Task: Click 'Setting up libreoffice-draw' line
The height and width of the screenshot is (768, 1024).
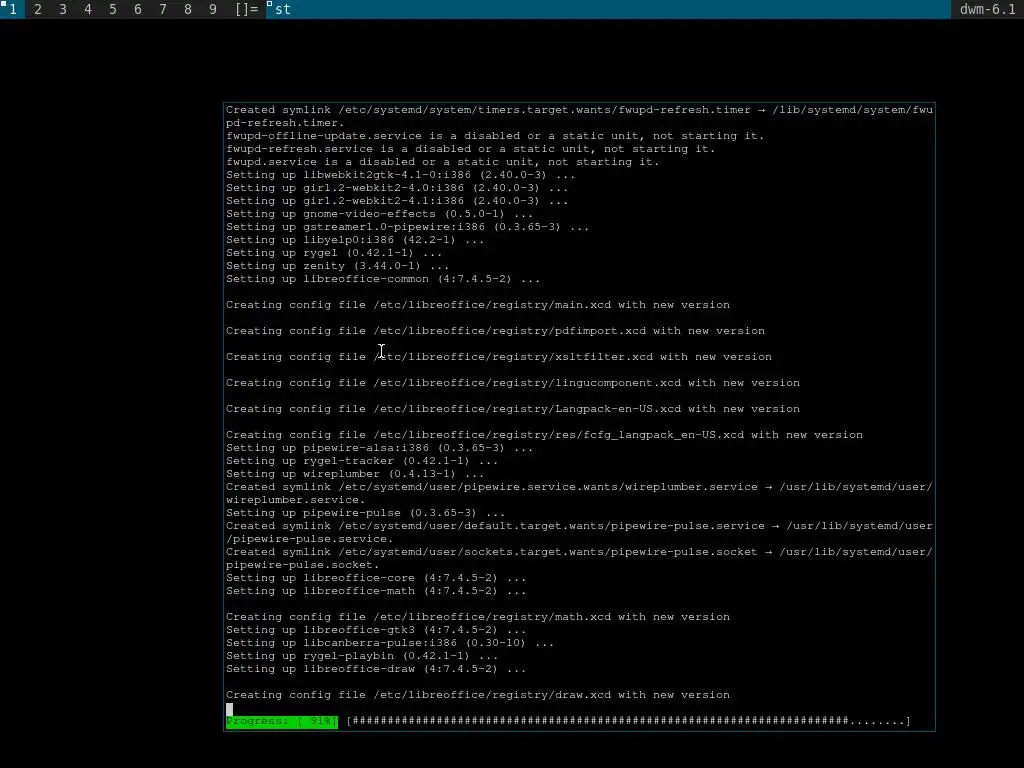Action: tap(376, 669)
